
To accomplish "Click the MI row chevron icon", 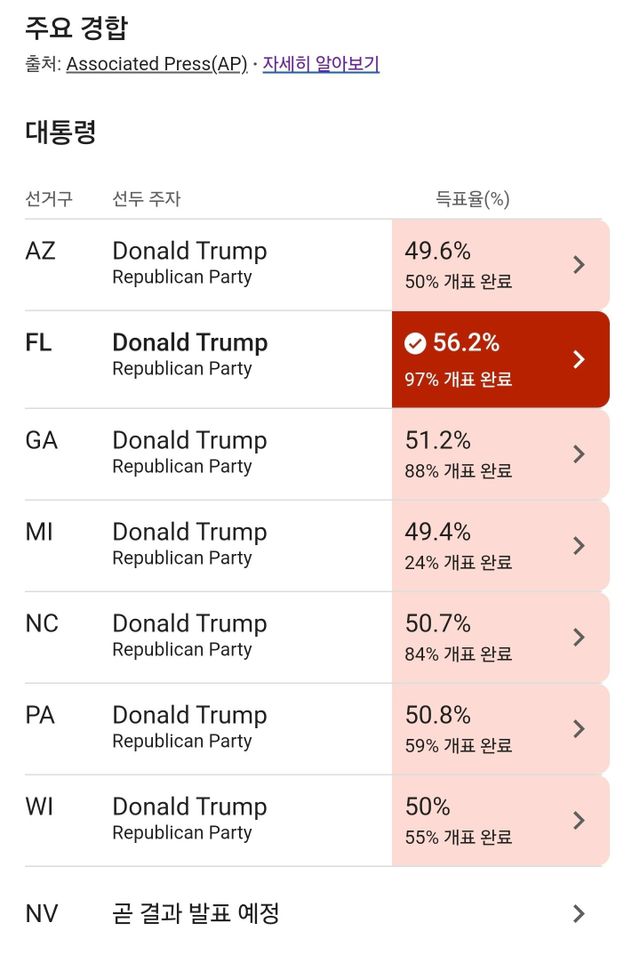I will 578,546.
